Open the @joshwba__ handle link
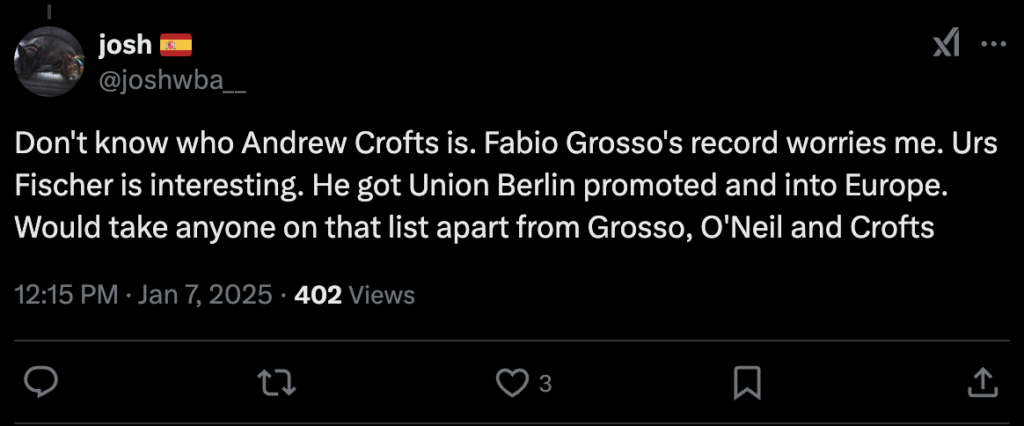The height and width of the screenshot is (426, 1024). tap(172, 82)
